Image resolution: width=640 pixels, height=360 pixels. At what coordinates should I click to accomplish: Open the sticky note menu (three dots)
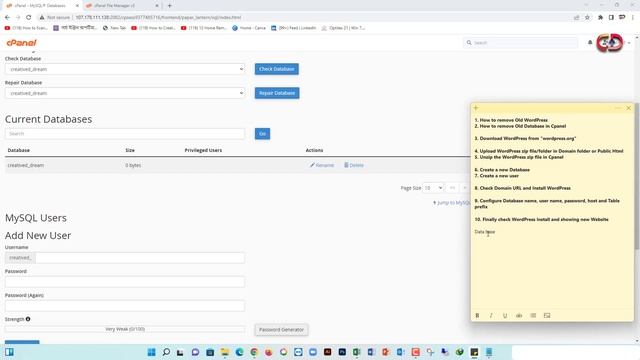click(x=618, y=108)
